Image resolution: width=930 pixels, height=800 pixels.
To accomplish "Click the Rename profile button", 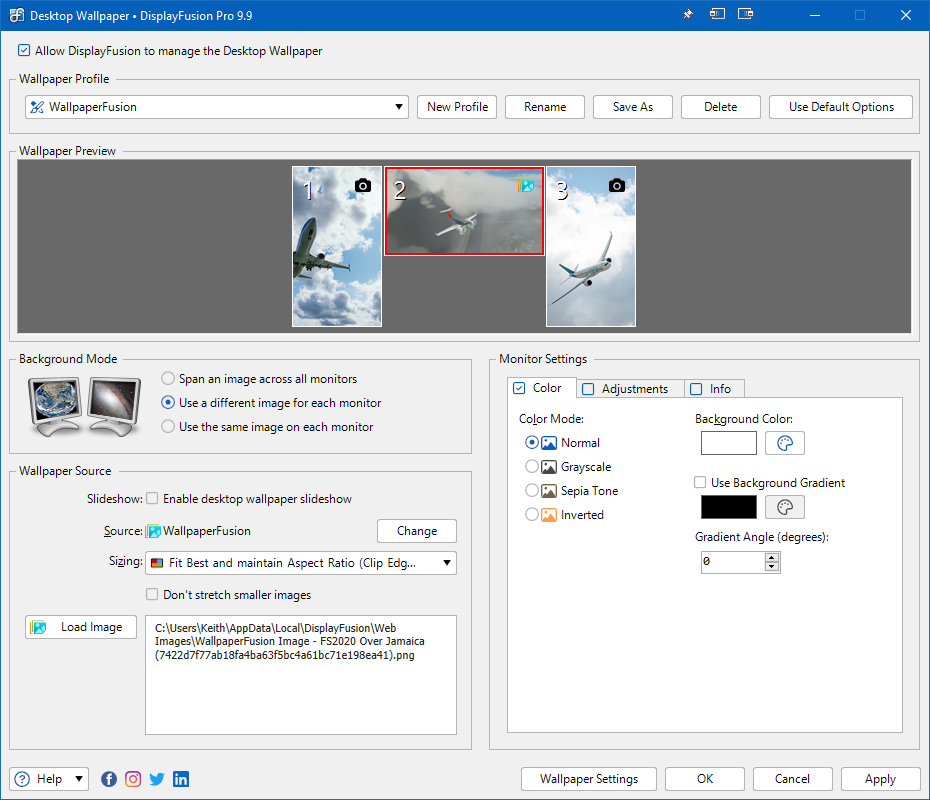I will coord(545,107).
